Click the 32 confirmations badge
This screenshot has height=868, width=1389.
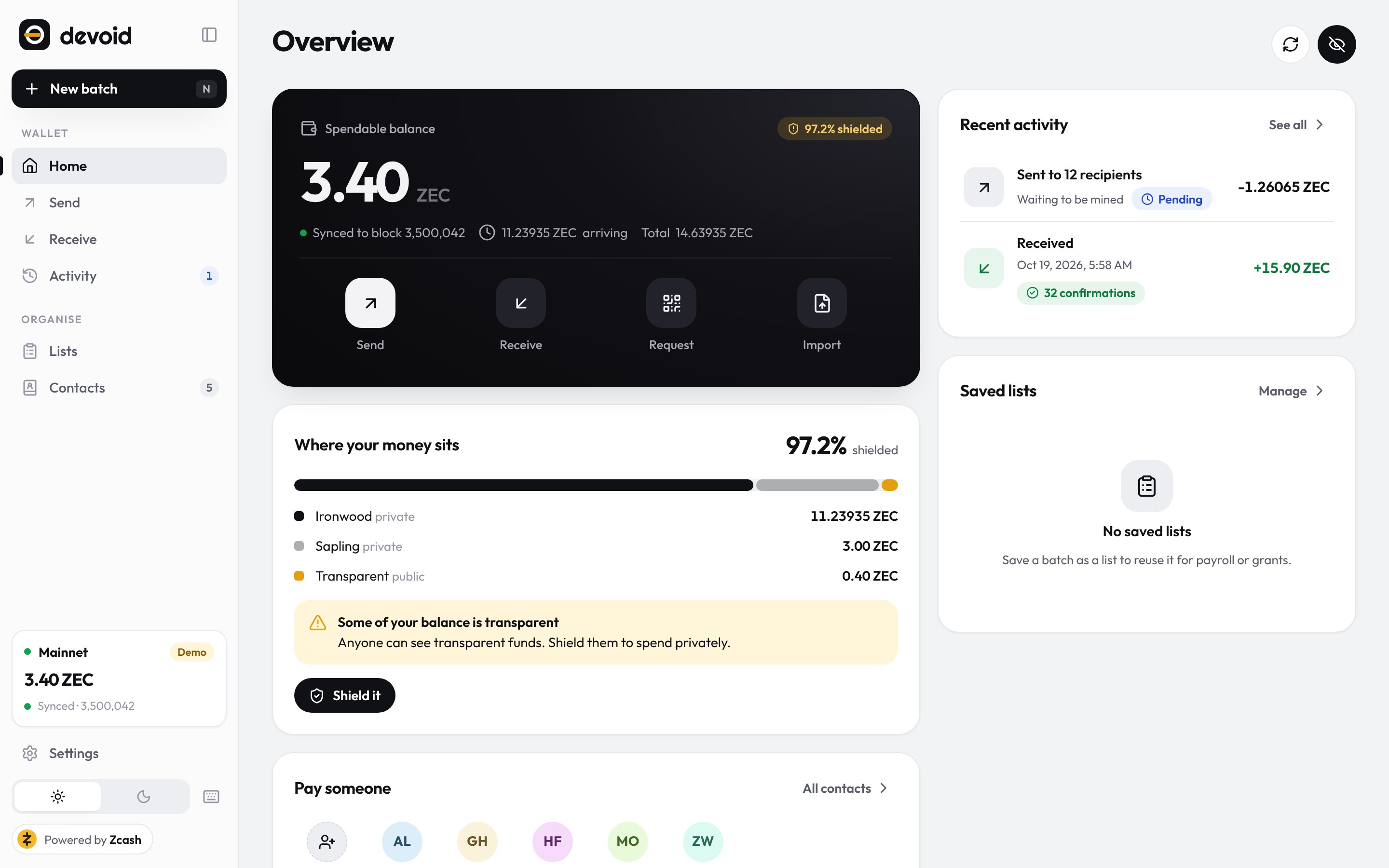(1081, 293)
